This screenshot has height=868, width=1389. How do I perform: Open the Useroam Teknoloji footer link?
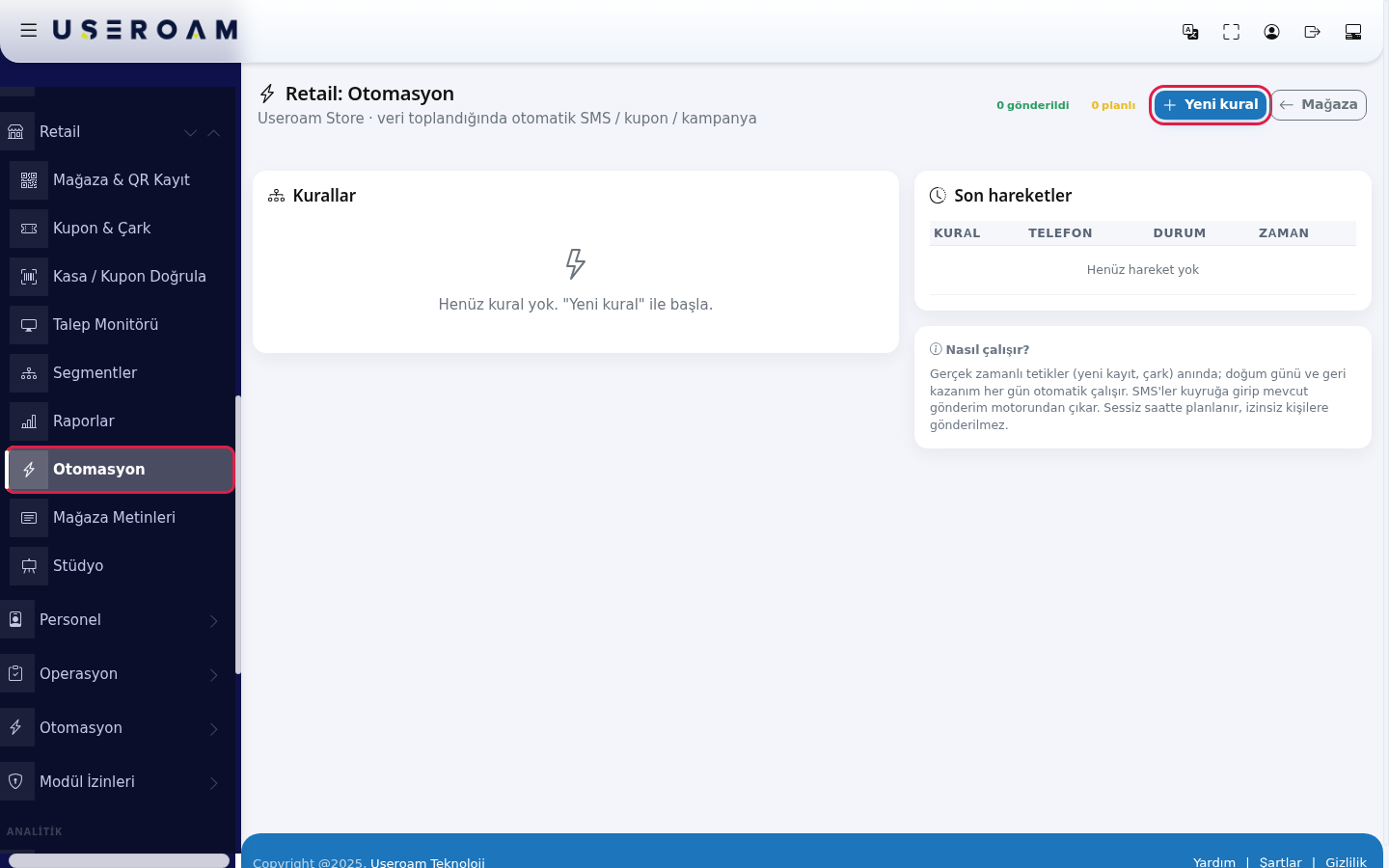[x=427, y=862]
